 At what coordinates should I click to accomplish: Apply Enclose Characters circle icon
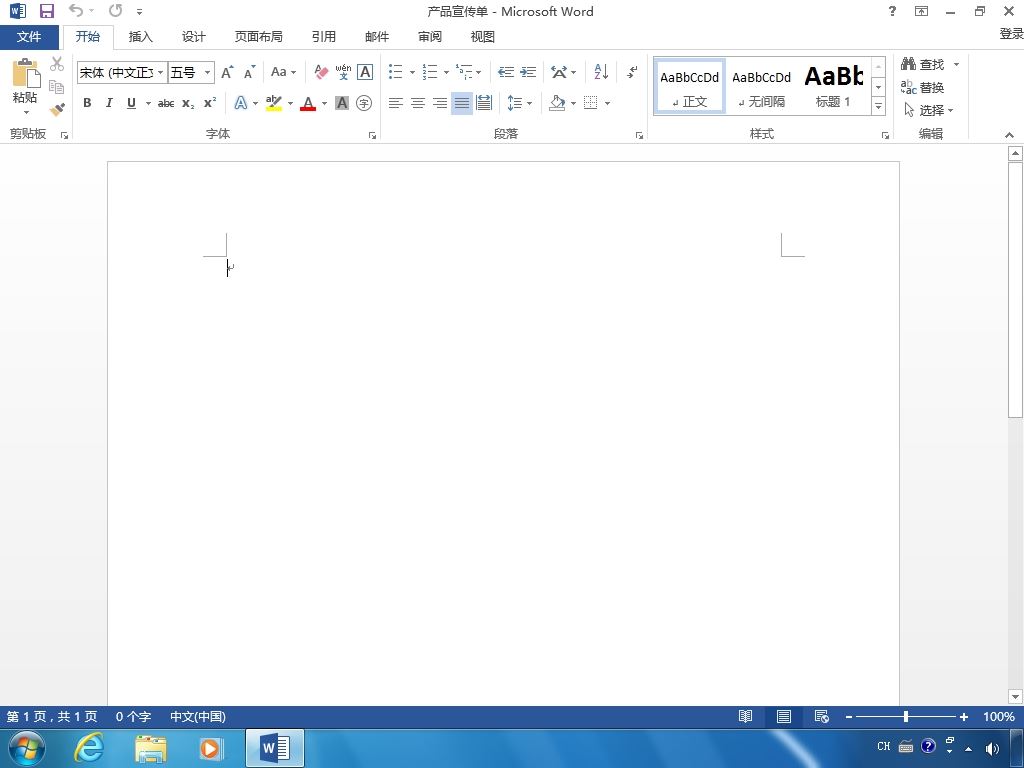tap(364, 103)
